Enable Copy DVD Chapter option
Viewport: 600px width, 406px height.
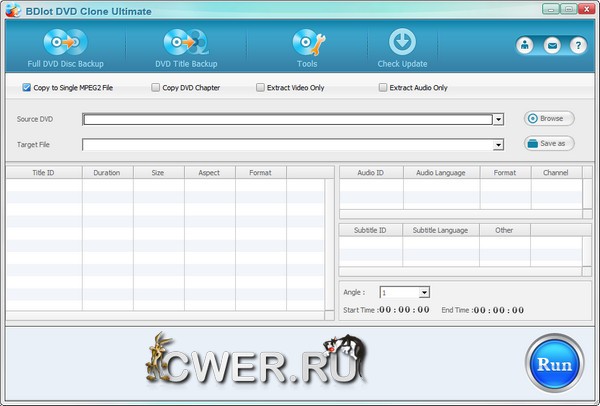click(156, 88)
